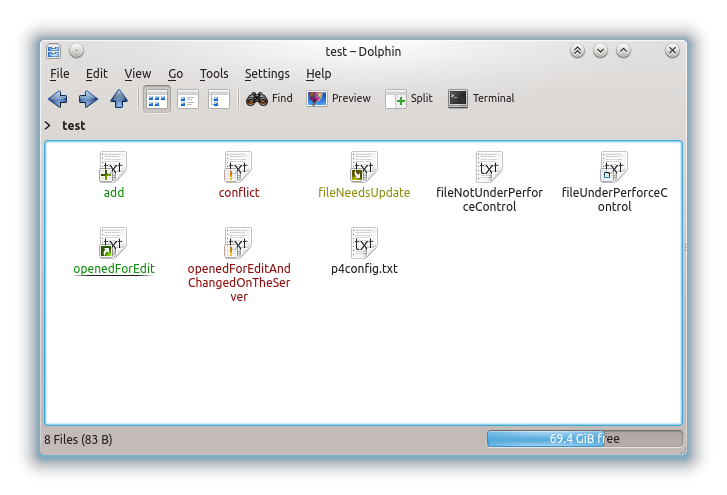Select the openedForEditAndChangedOnTheServer file icon
The height and width of the screenshot is (495, 727).
point(238,242)
